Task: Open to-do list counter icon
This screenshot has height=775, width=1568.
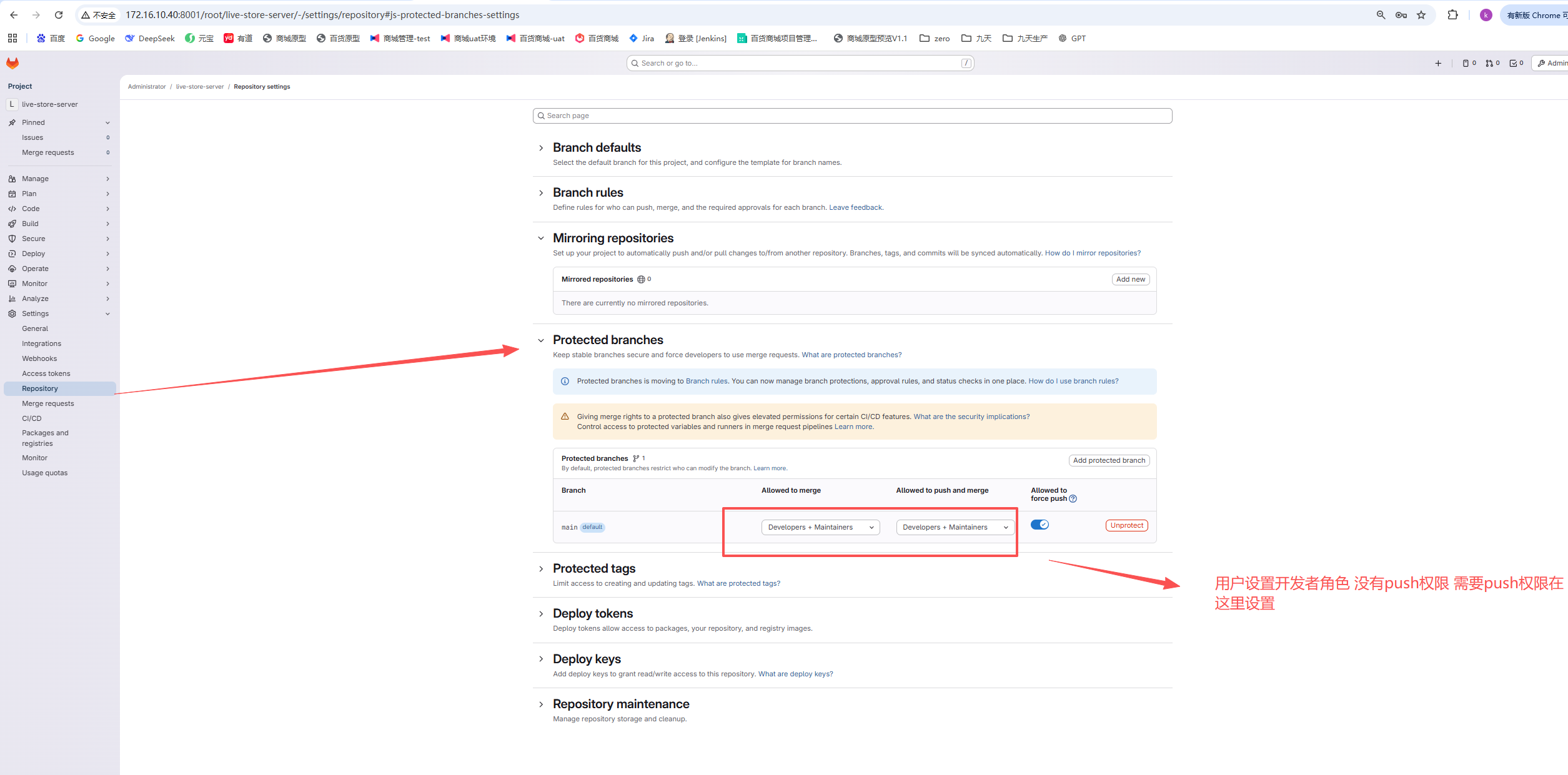Action: (1516, 63)
